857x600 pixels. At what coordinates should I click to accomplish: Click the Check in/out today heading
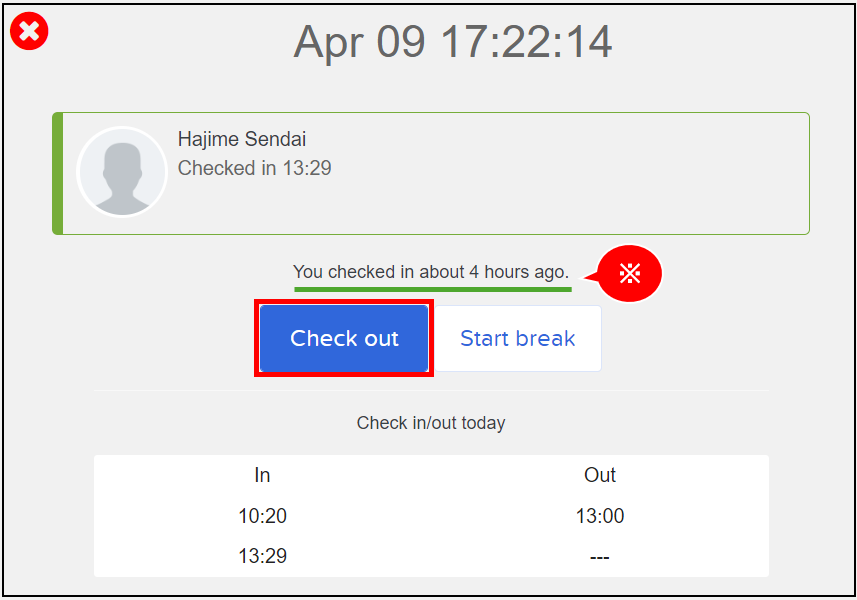[x=431, y=422]
